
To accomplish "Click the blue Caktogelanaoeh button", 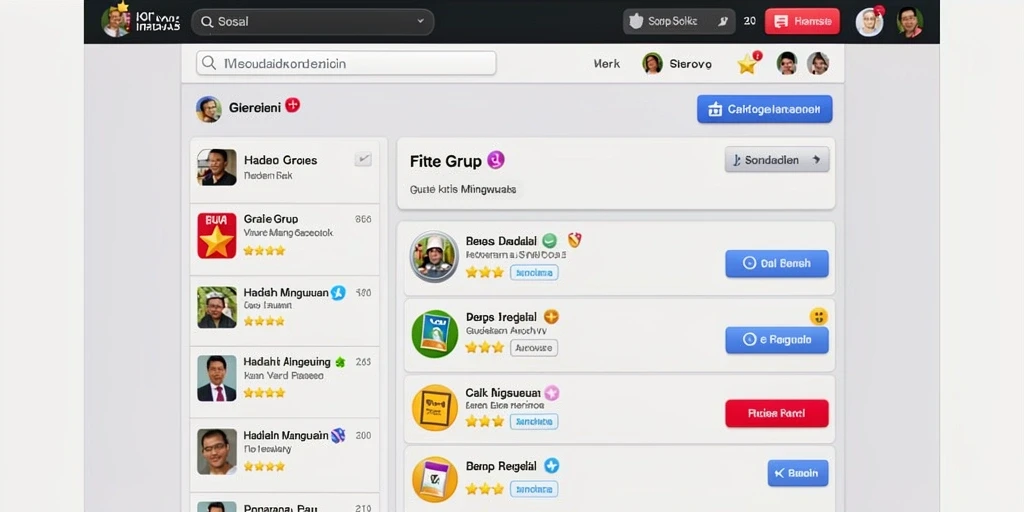I will coord(765,109).
